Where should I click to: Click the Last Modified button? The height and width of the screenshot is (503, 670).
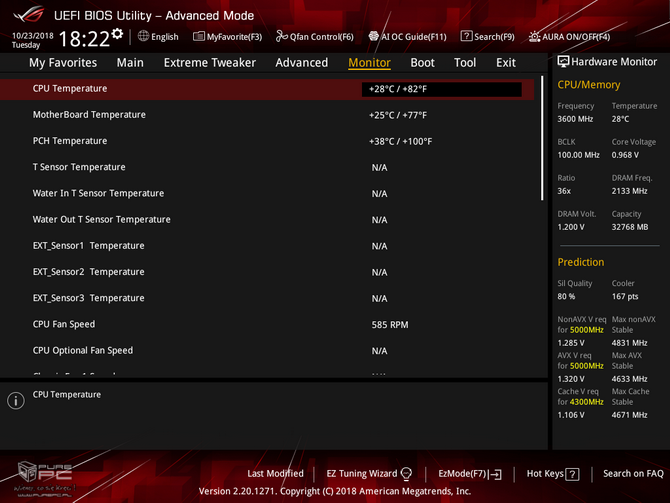coord(275,474)
